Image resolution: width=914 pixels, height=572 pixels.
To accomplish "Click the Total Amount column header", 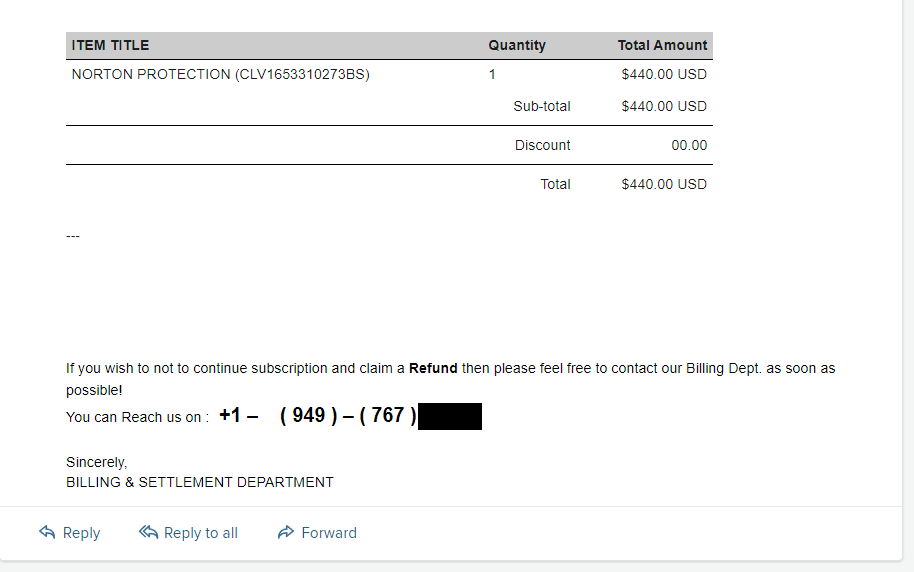I will click(662, 45).
